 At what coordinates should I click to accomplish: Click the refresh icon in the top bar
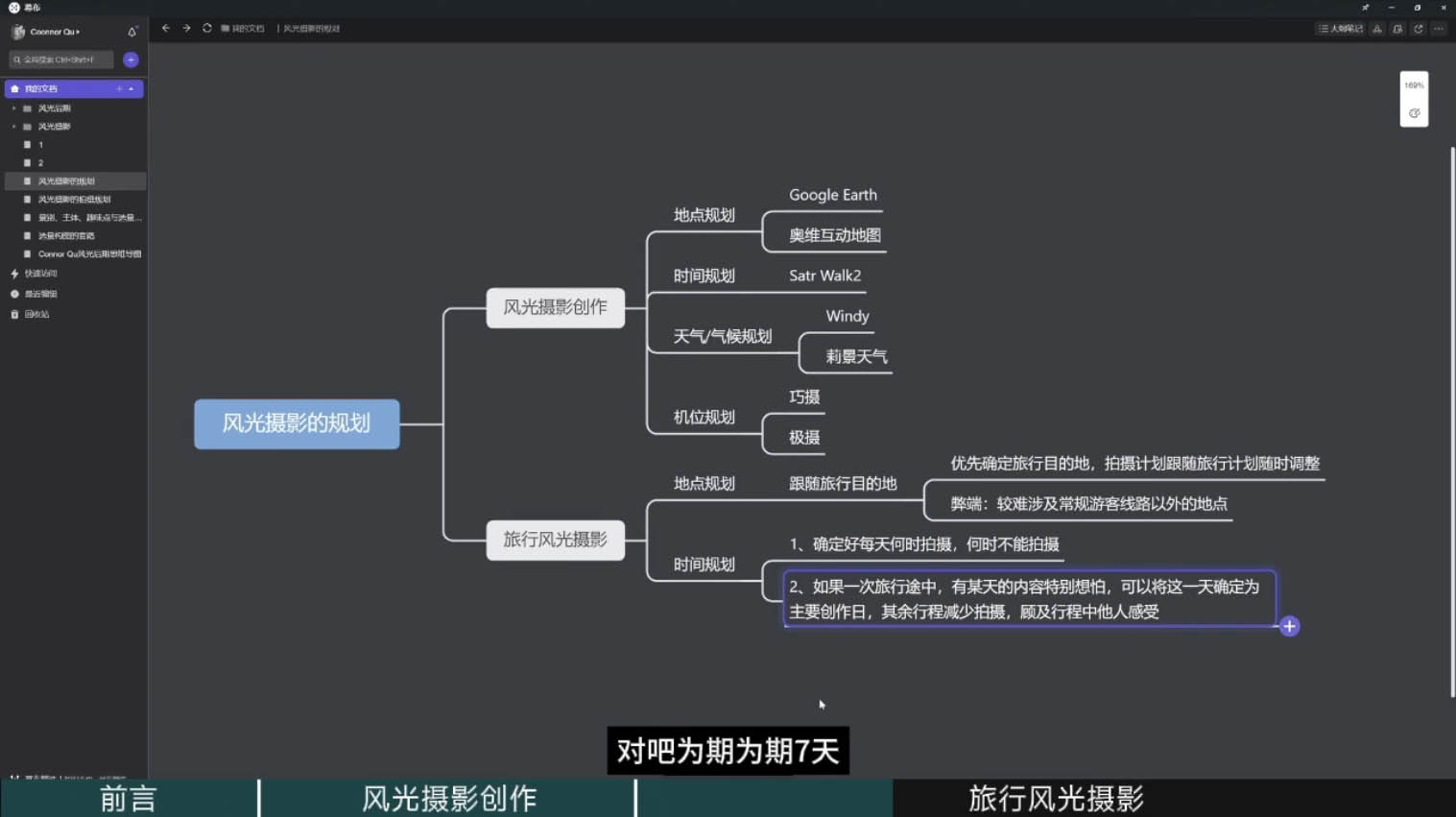pyautogui.click(x=206, y=28)
